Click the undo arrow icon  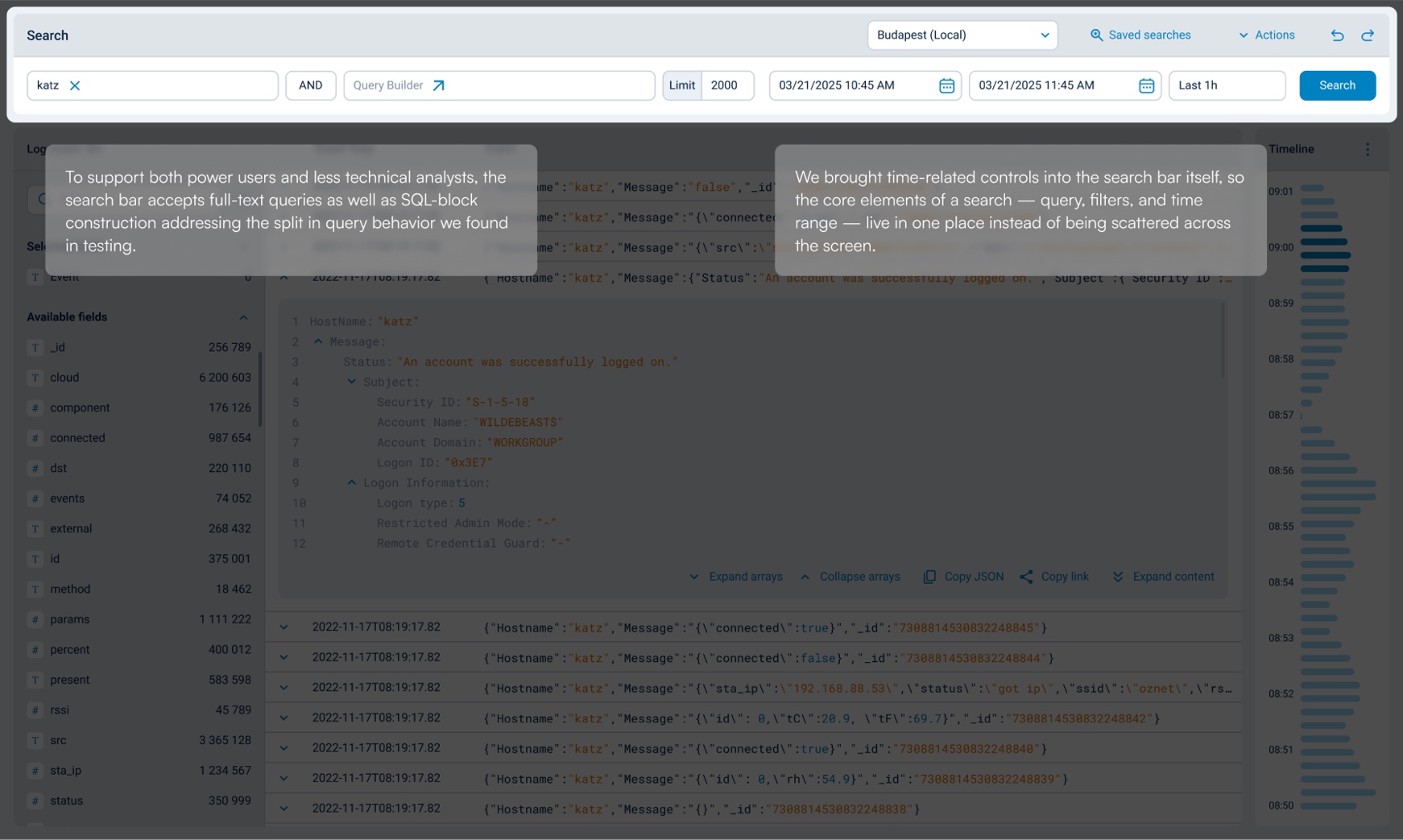tap(1337, 35)
